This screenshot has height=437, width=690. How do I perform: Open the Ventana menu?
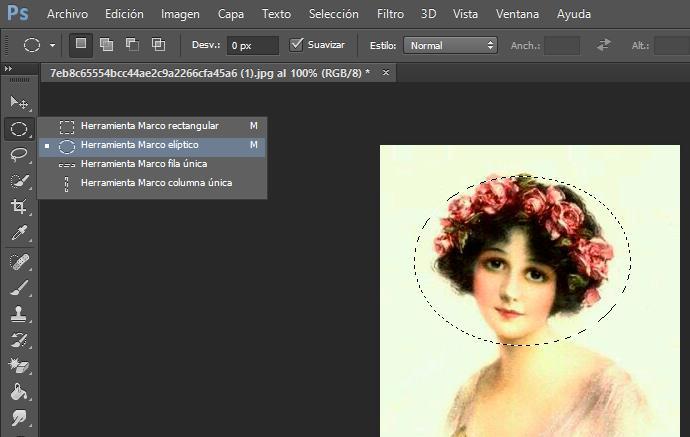coord(518,14)
